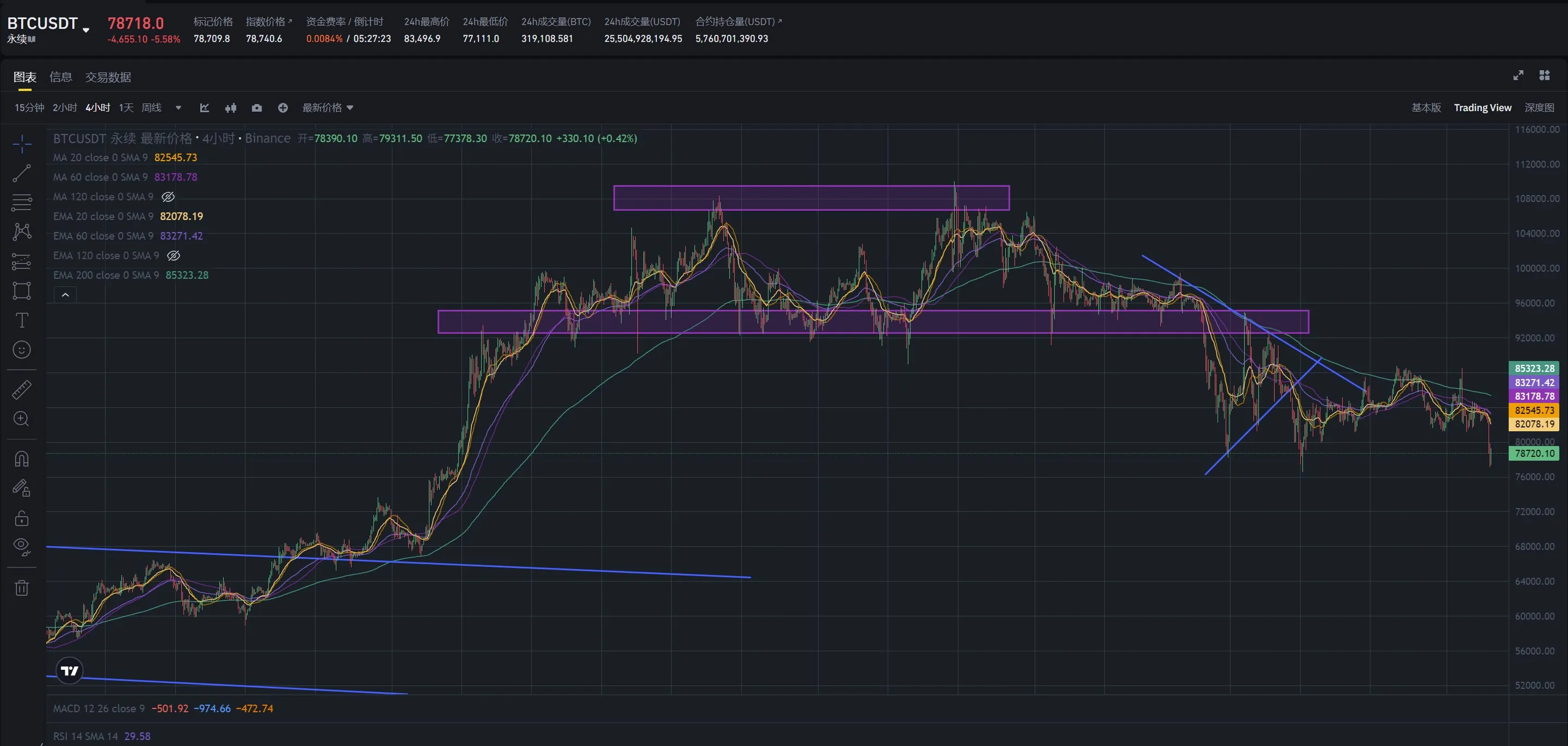Switch to 深度图 depth chart view
The image size is (1568, 746).
point(1539,108)
